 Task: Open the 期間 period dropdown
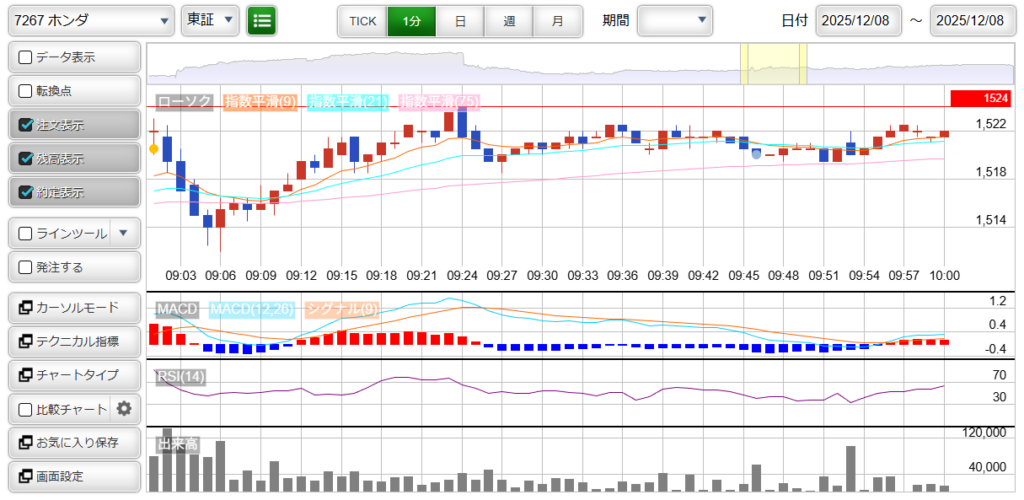coord(675,20)
